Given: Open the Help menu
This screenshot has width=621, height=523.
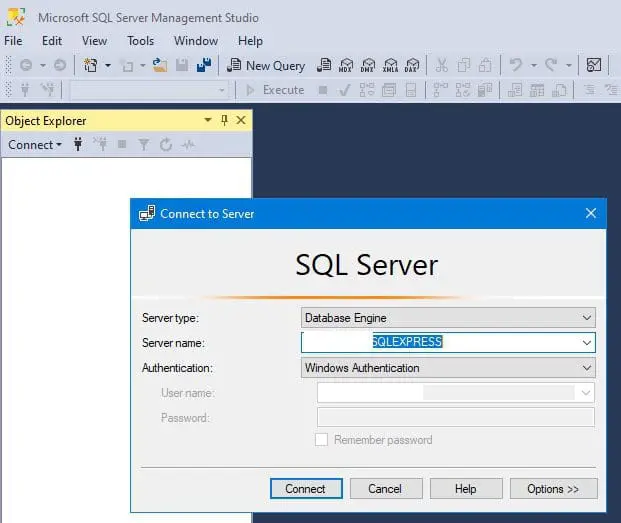Looking at the screenshot, I should (250, 41).
